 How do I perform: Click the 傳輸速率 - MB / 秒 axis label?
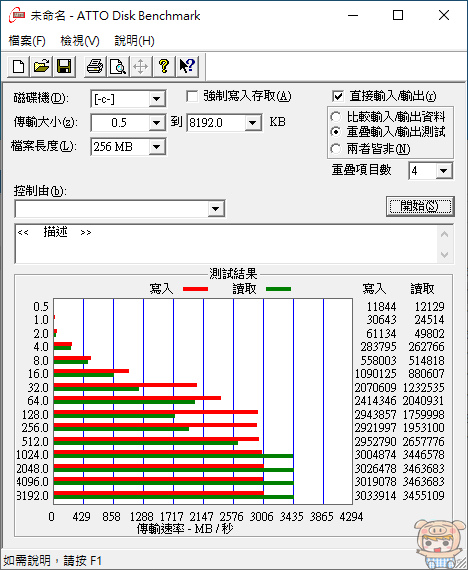pos(185,529)
